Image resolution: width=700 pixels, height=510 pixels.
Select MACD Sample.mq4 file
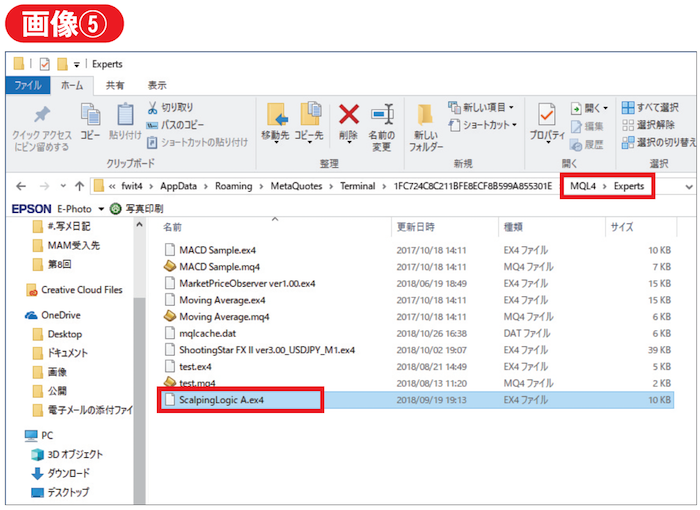417,267
